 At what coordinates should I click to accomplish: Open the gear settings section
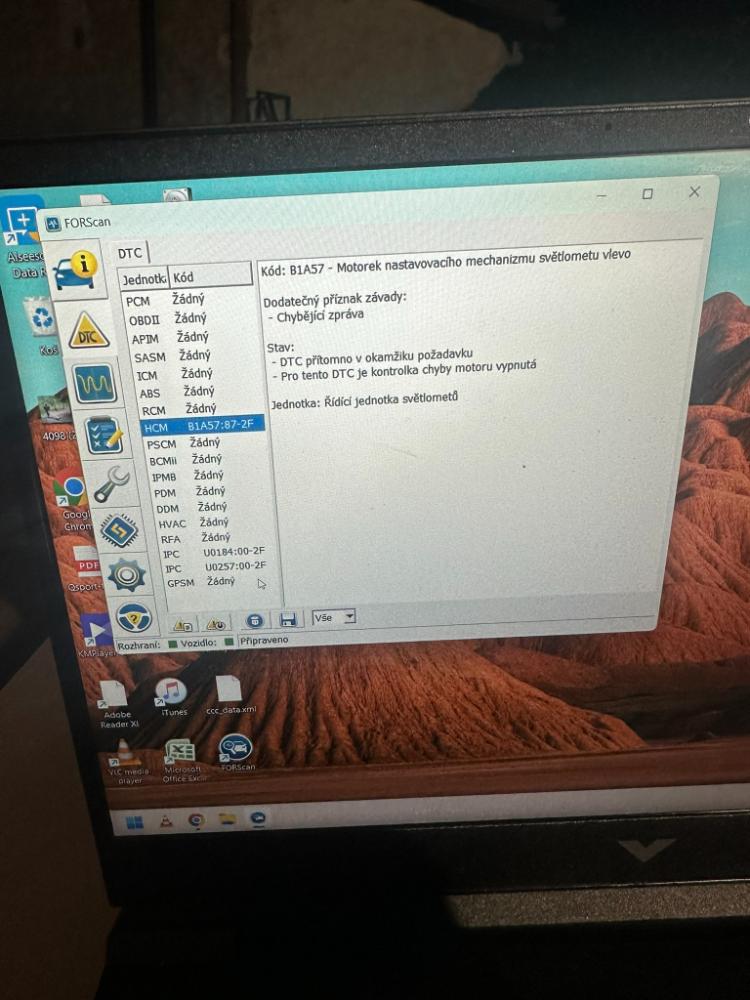pyautogui.click(x=127, y=574)
